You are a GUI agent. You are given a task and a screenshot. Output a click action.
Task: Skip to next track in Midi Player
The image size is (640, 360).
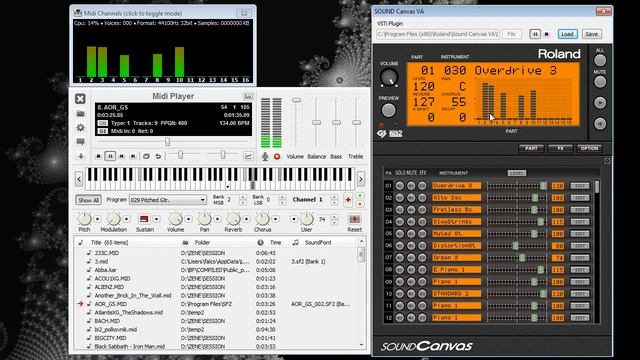(133, 156)
